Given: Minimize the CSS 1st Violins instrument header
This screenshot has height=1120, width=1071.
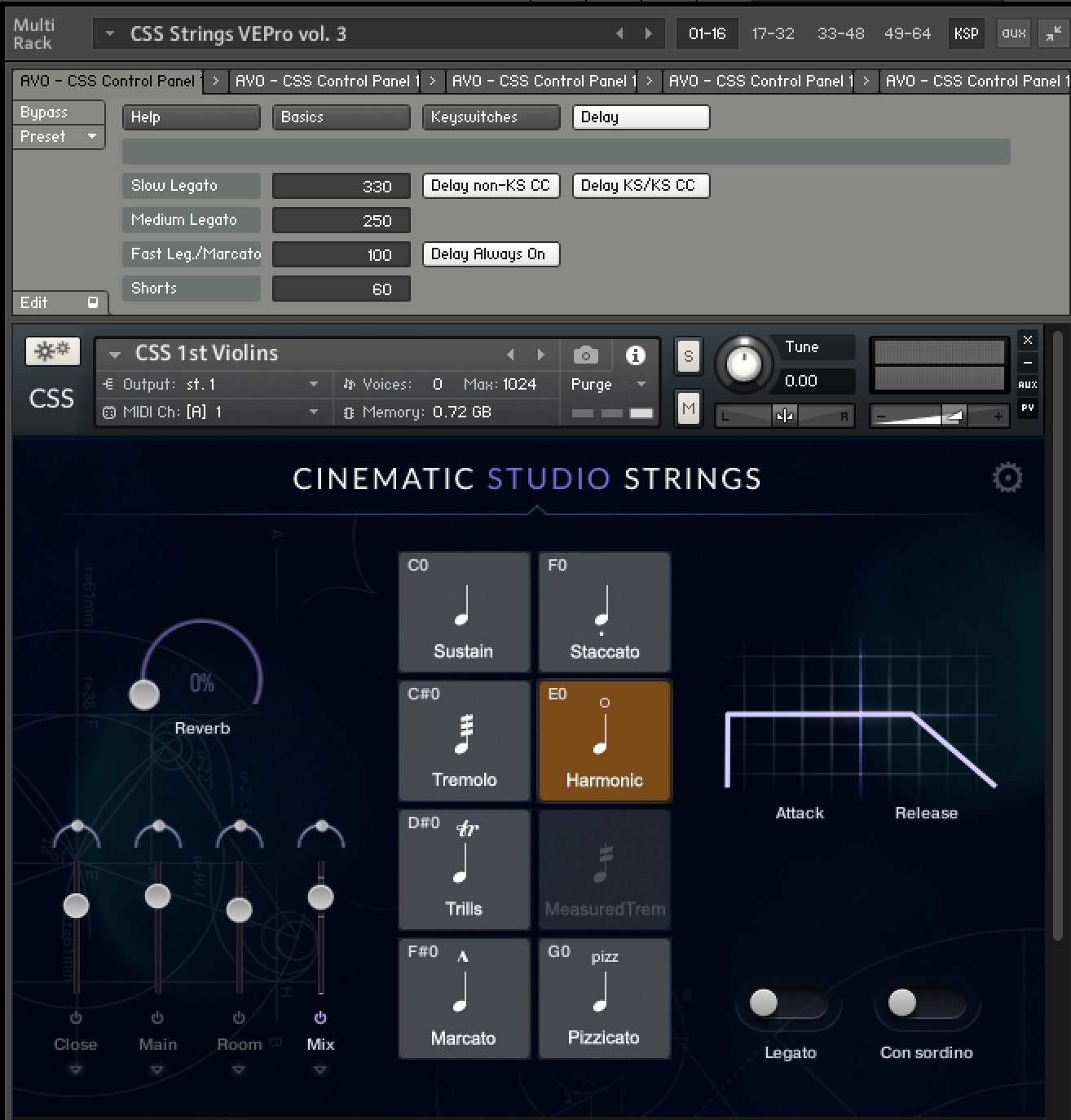Looking at the screenshot, I should click(1028, 362).
